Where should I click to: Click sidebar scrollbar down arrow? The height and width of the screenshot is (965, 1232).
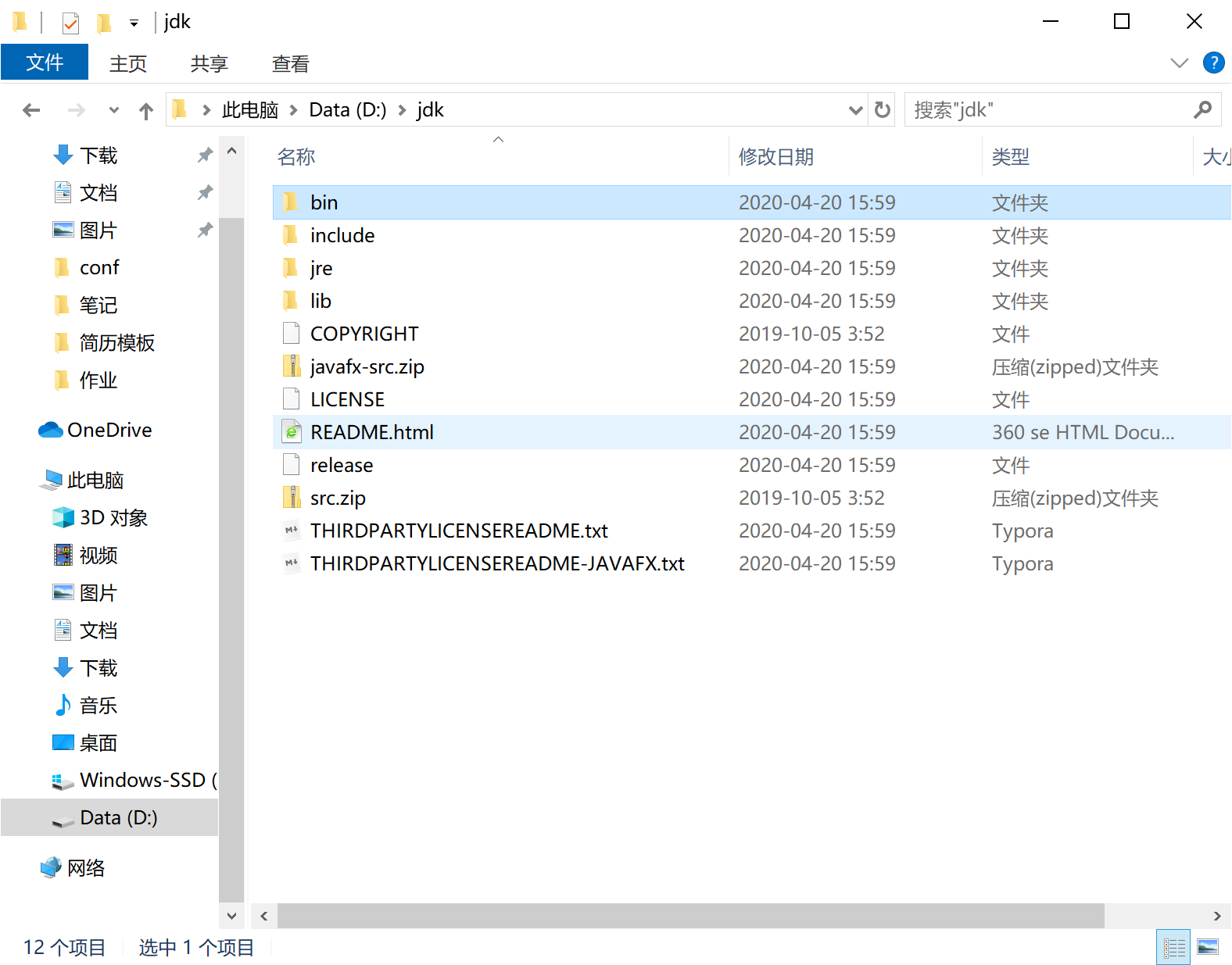pos(231,916)
